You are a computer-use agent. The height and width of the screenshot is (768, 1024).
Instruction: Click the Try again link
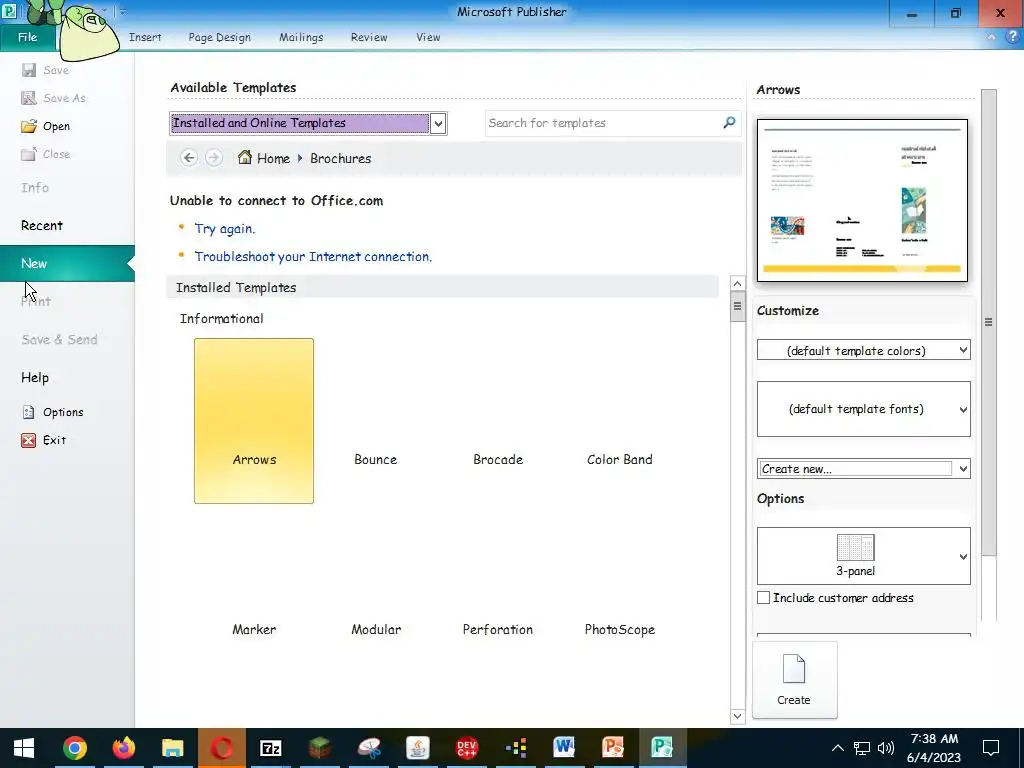[x=225, y=229]
